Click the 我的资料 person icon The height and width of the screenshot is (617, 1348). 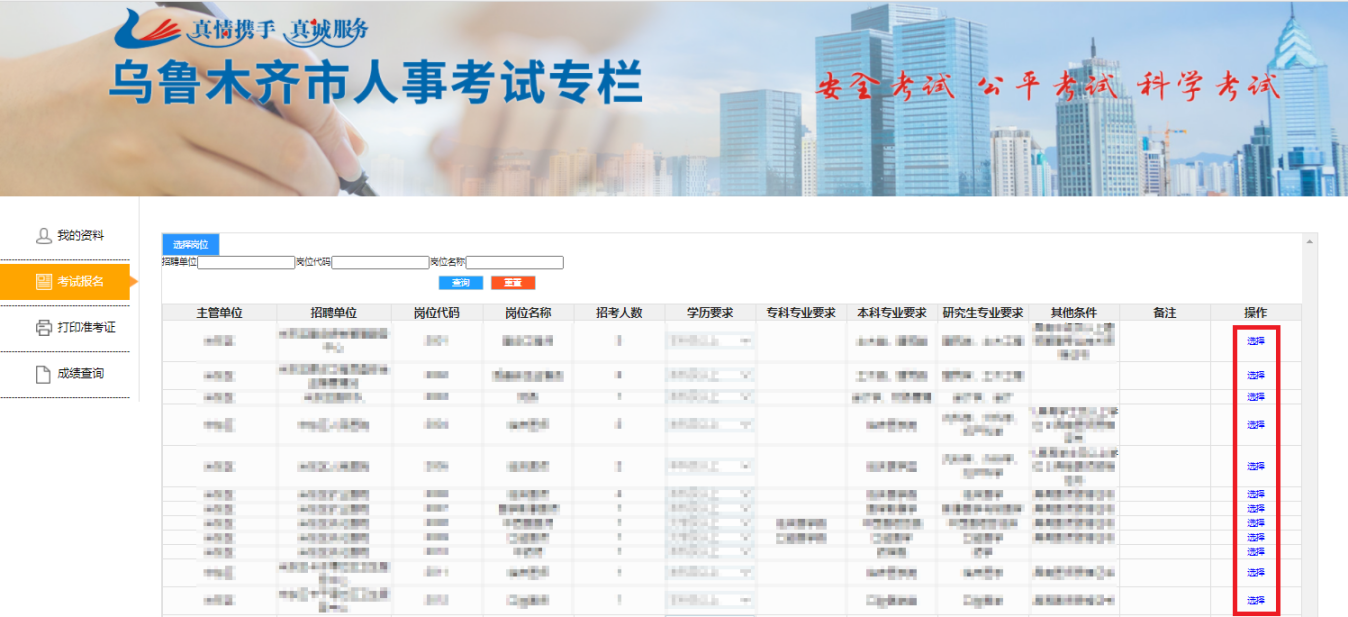[x=43, y=236]
